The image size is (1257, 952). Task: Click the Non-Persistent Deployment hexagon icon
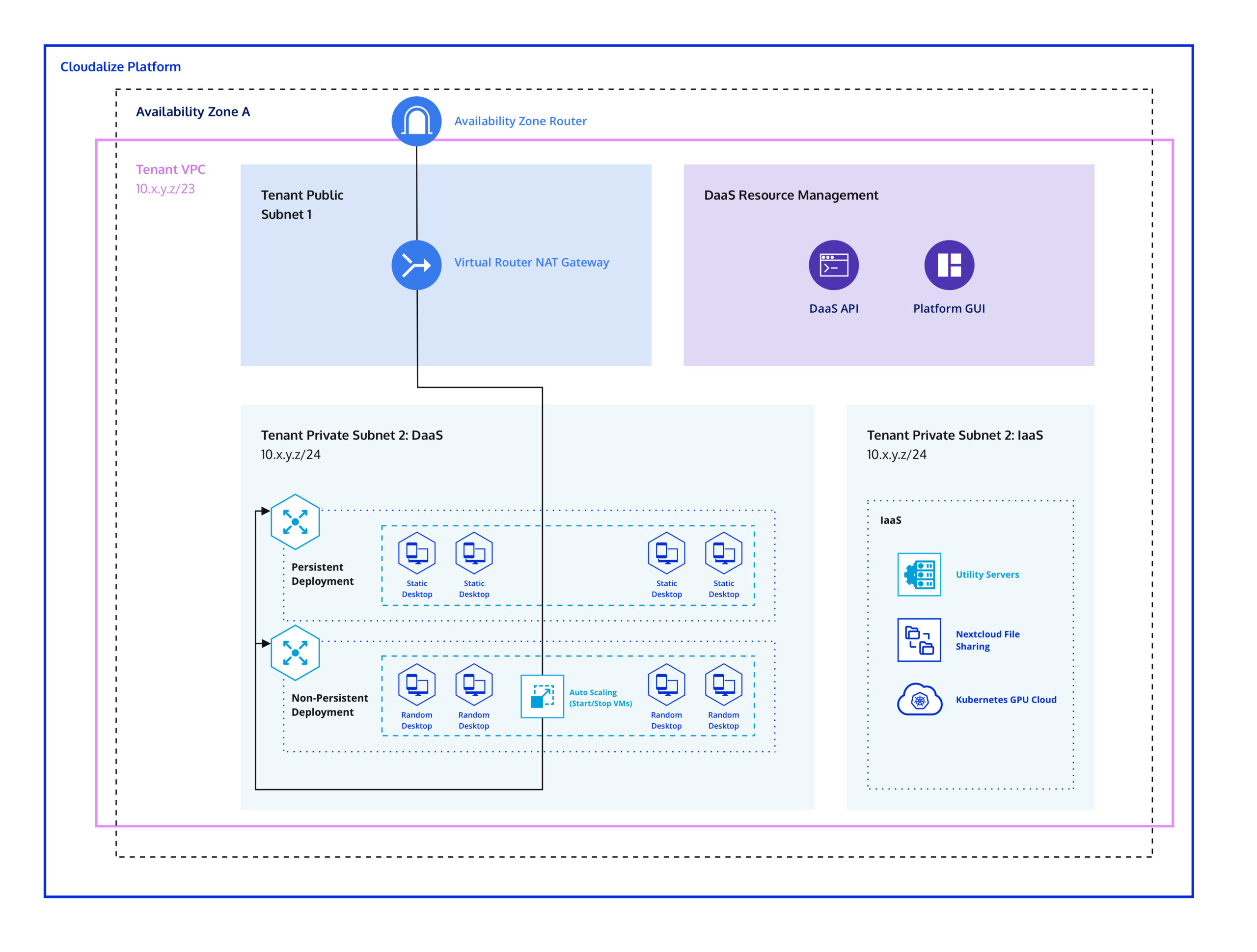[295, 653]
